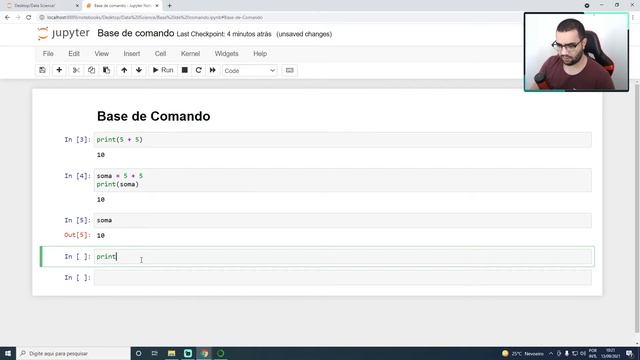The width and height of the screenshot is (640, 360).
Task: Open the View menu
Action: pos(102,53)
